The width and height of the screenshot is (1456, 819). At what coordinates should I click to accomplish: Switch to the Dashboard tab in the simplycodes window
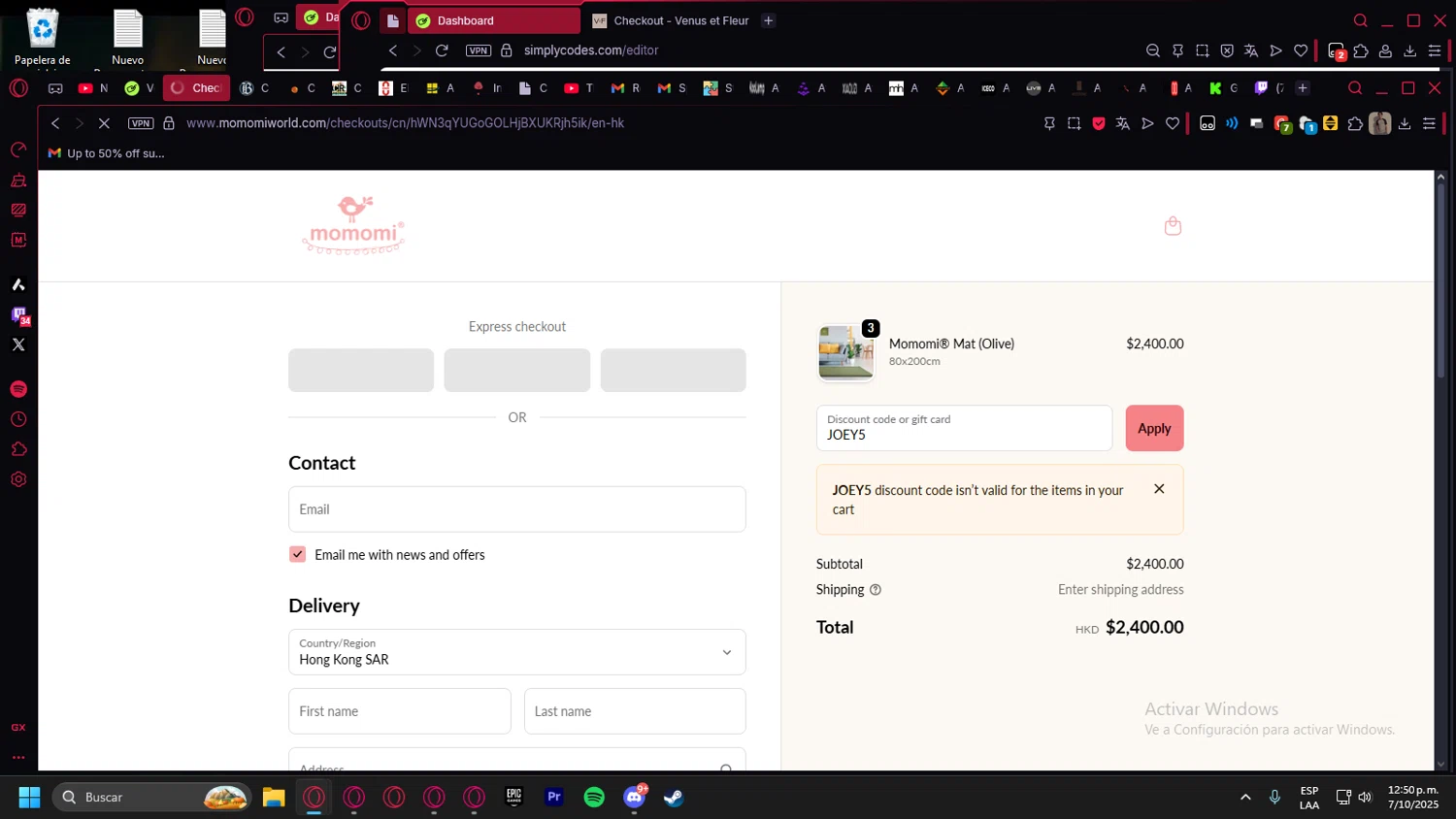tap(493, 20)
